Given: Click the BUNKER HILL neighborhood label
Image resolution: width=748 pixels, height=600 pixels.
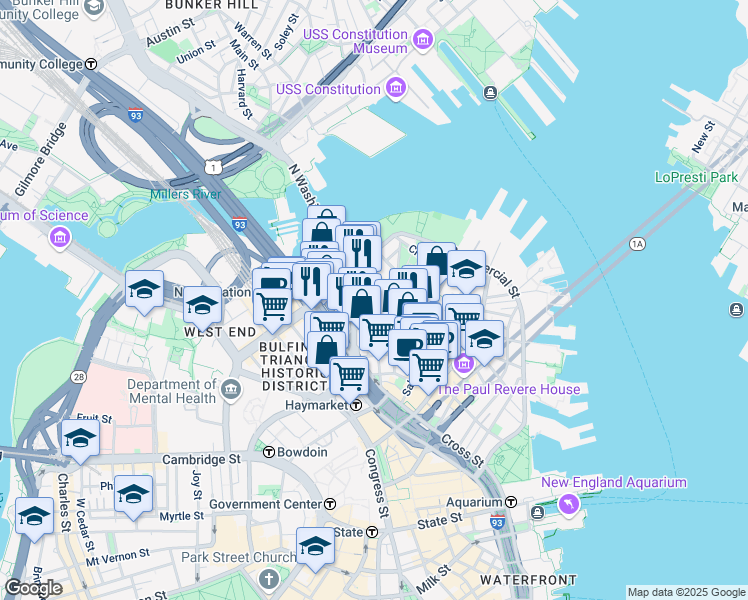Looking at the screenshot, I should coord(211,5).
